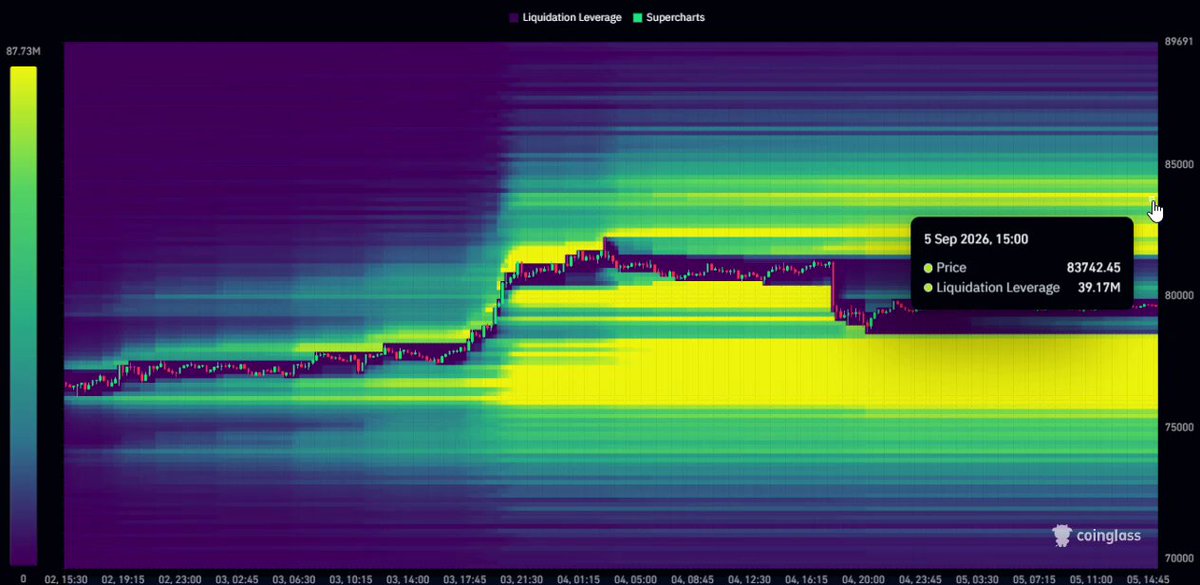1200x585 pixels.
Task: Click the "02, 19:15" time axis label
Action: coord(124,578)
